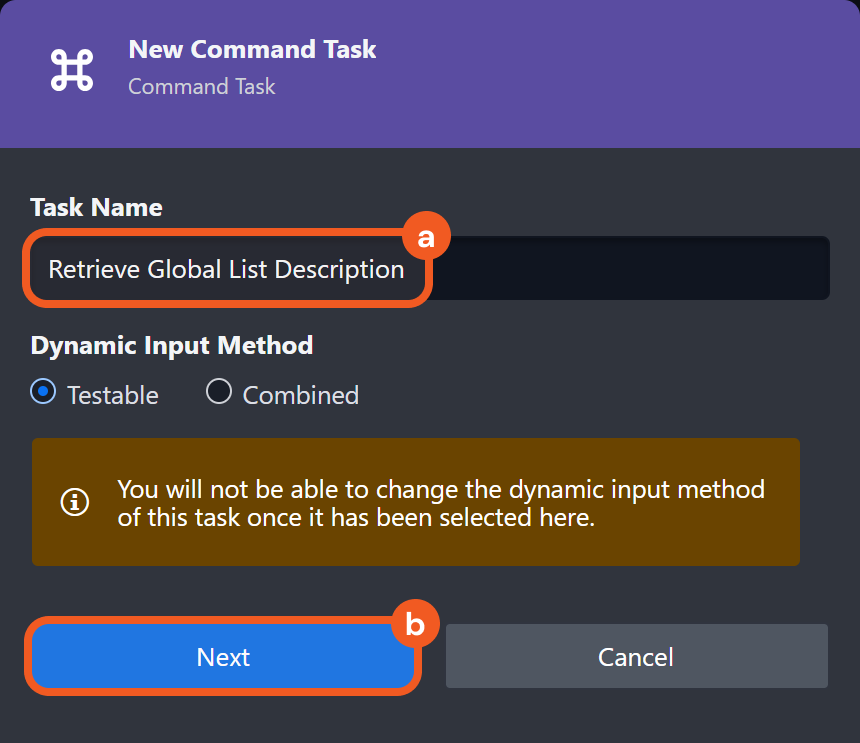This screenshot has width=860, height=743.
Task: Click the info icon in warning banner
Action: [75, 502]
